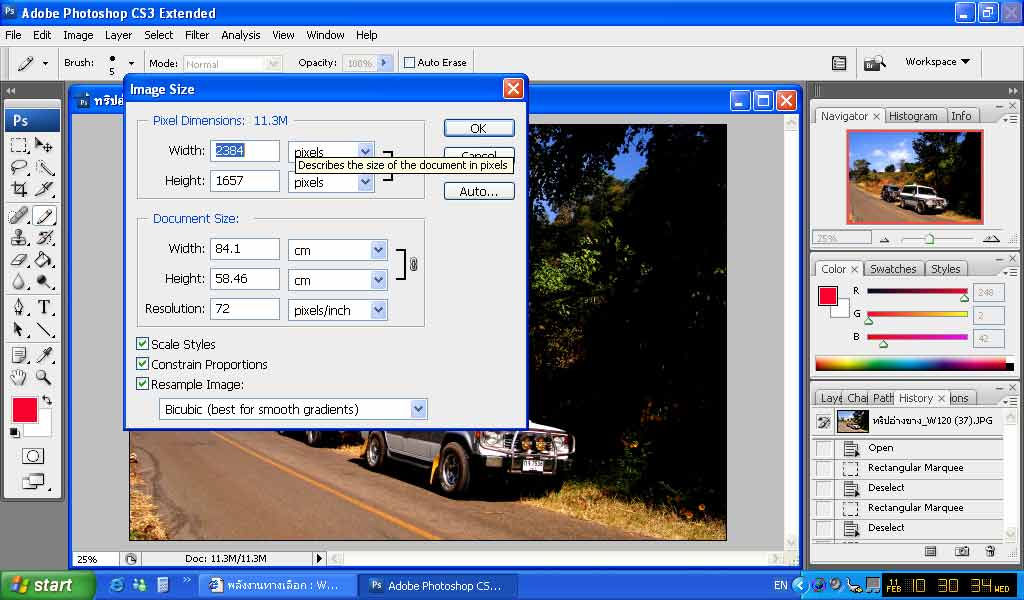The width and height of the screenshot is (1024, 600).
Task: Select the Eraser tool
Action: (19, 260)
